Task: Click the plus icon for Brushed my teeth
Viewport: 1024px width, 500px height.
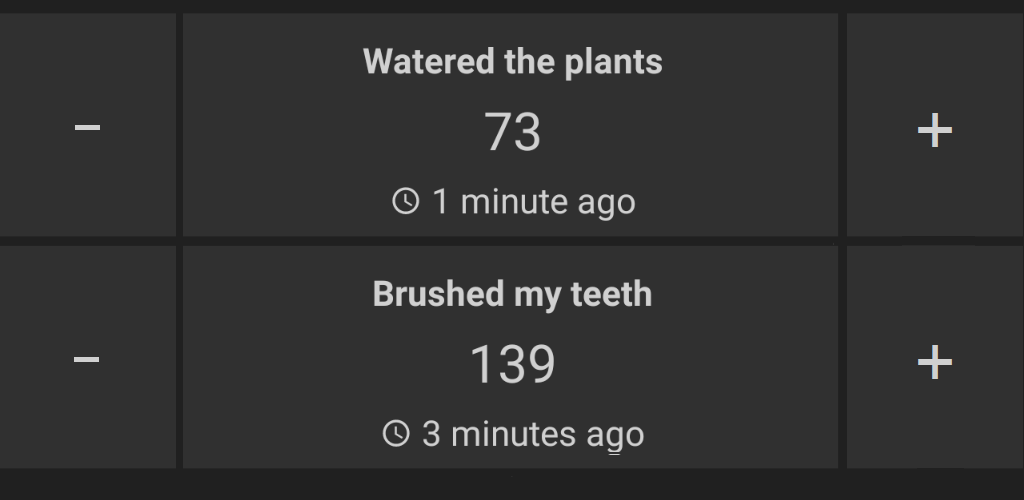Action: (x=934, y=361)
